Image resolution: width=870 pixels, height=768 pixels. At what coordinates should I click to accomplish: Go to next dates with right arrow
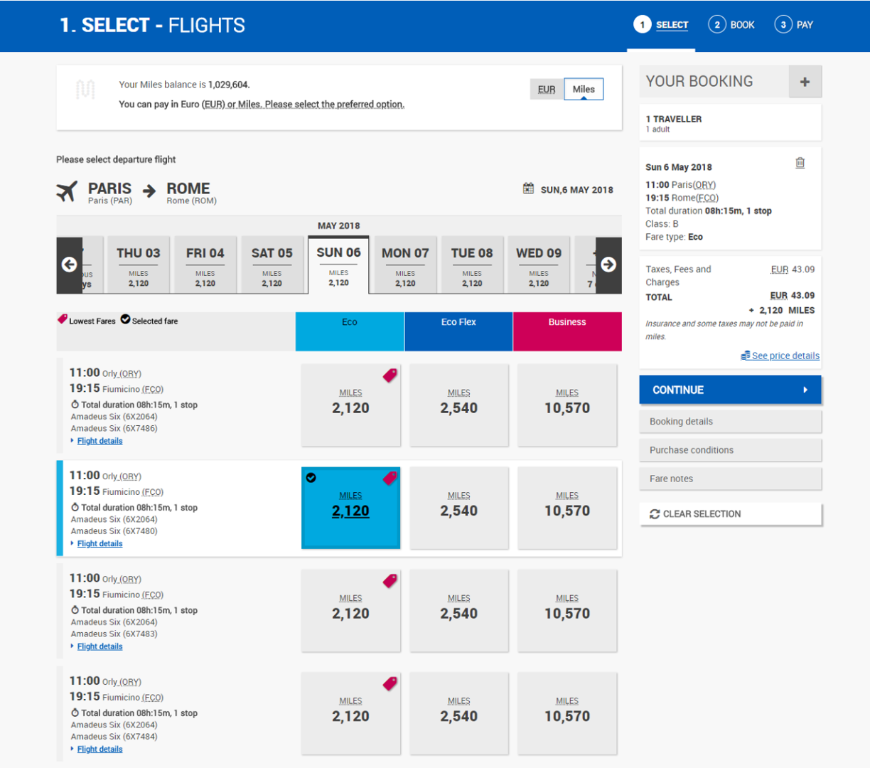pyautogui.click(x=609, y=265)
